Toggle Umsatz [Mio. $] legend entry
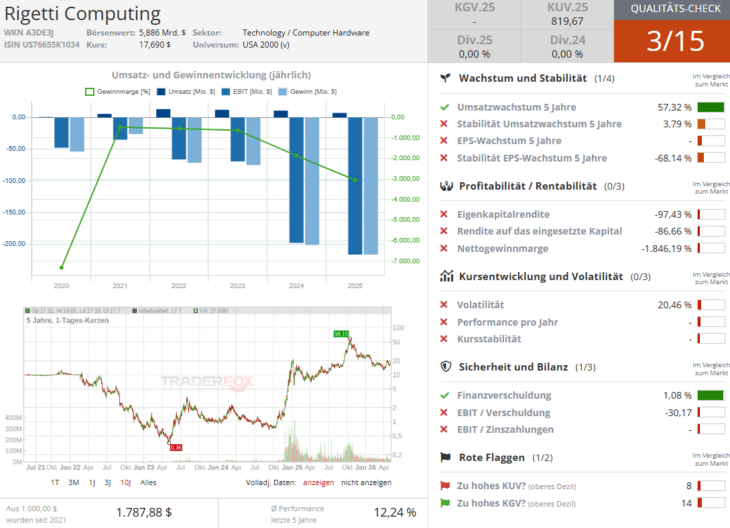 coord(186,92)
